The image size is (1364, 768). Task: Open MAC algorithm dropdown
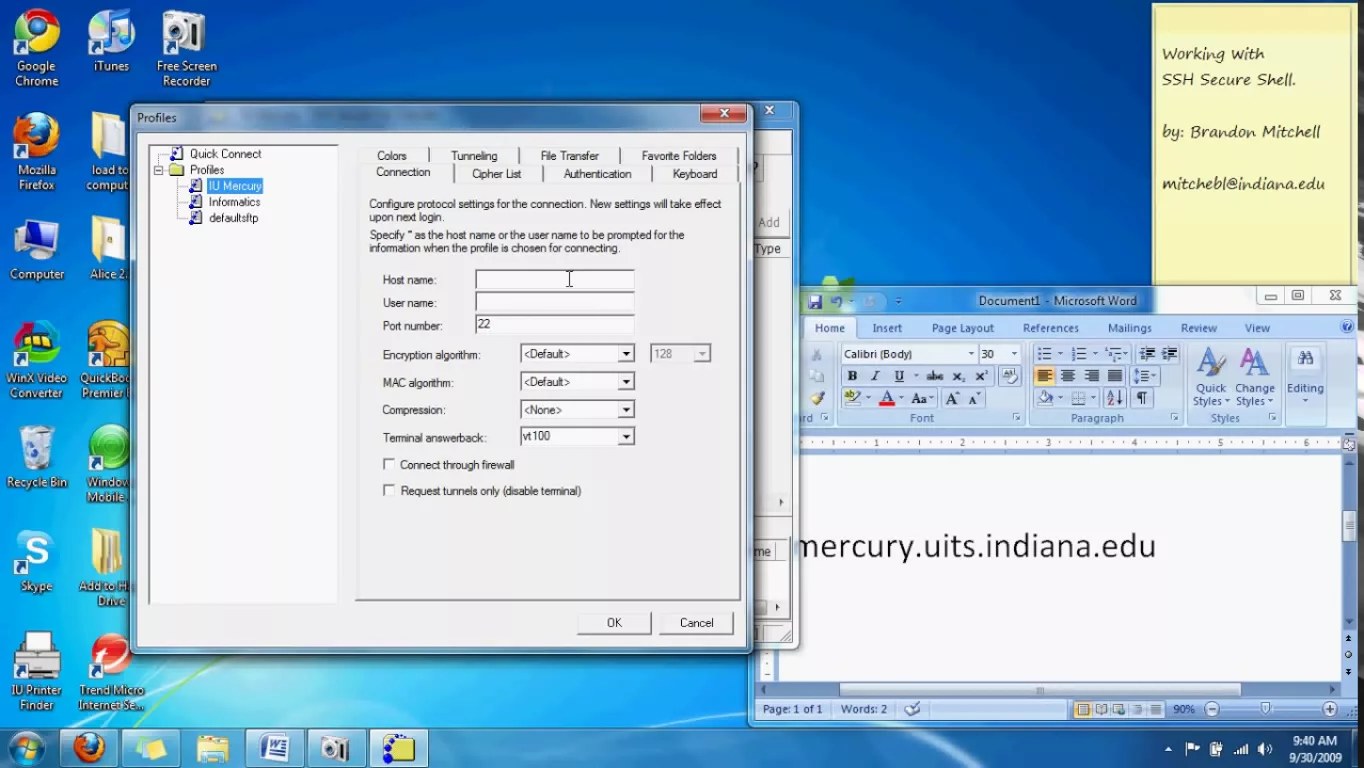click(x=626, y=382)
